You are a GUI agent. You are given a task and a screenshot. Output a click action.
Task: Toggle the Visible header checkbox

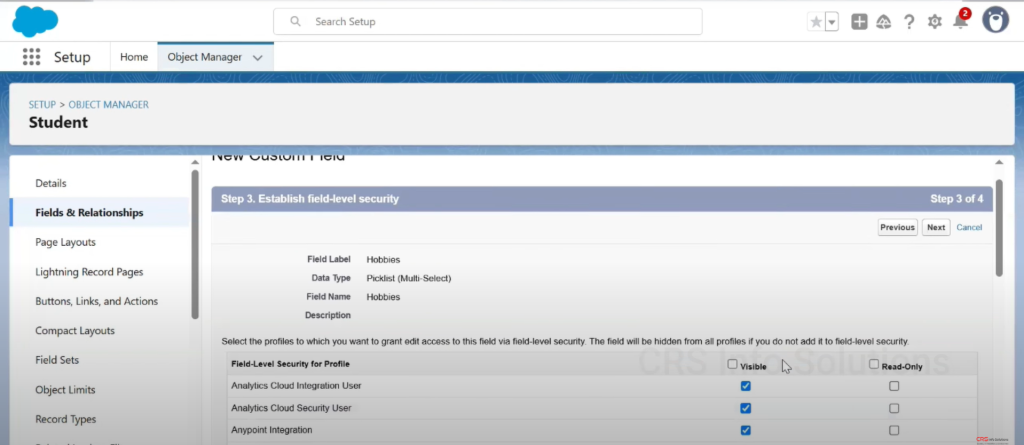click(x=733, y=365)
